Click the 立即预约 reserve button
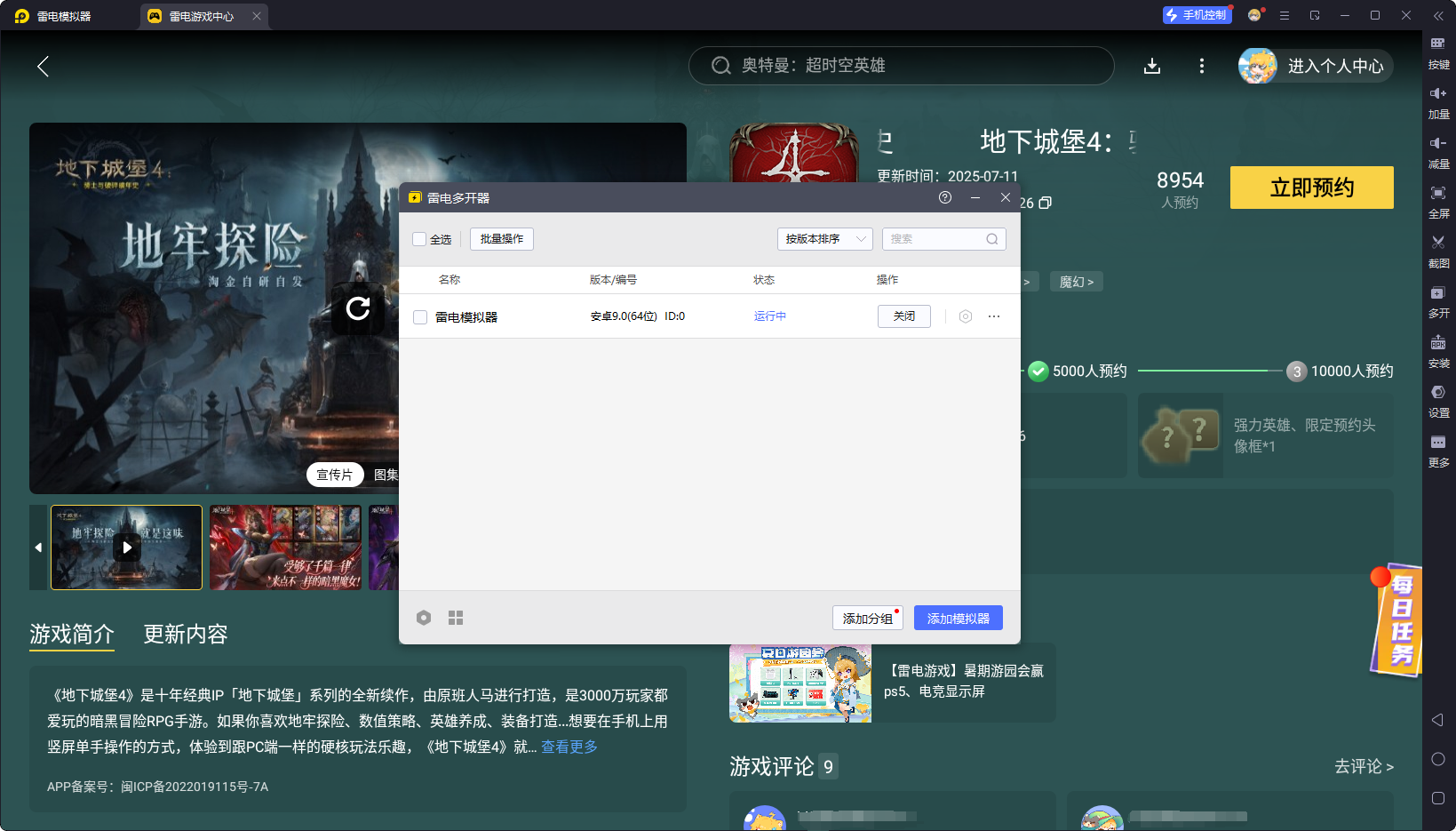The height and width of the screenshot is (831, 1456). pos(1312,188)
